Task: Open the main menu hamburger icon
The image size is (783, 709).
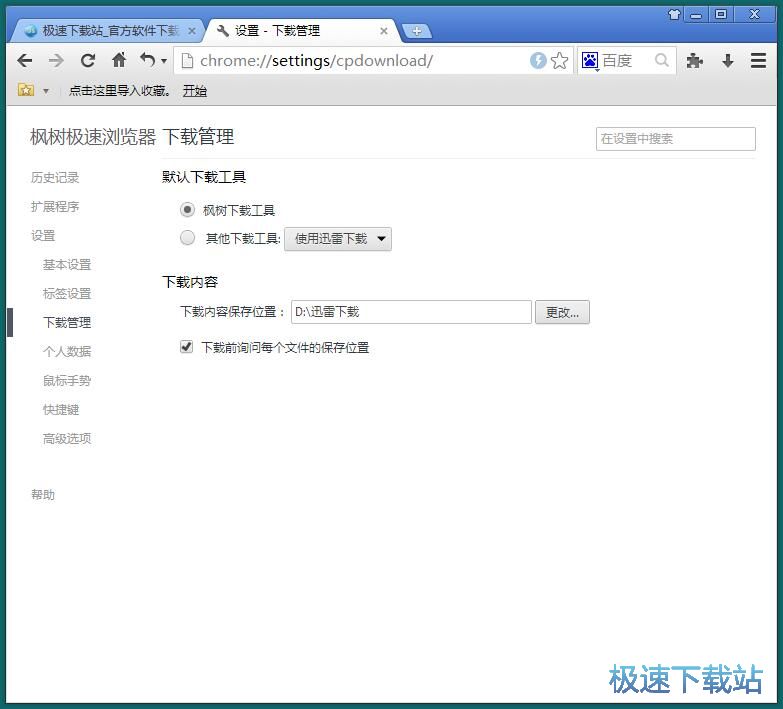Action: click(758, 61)
